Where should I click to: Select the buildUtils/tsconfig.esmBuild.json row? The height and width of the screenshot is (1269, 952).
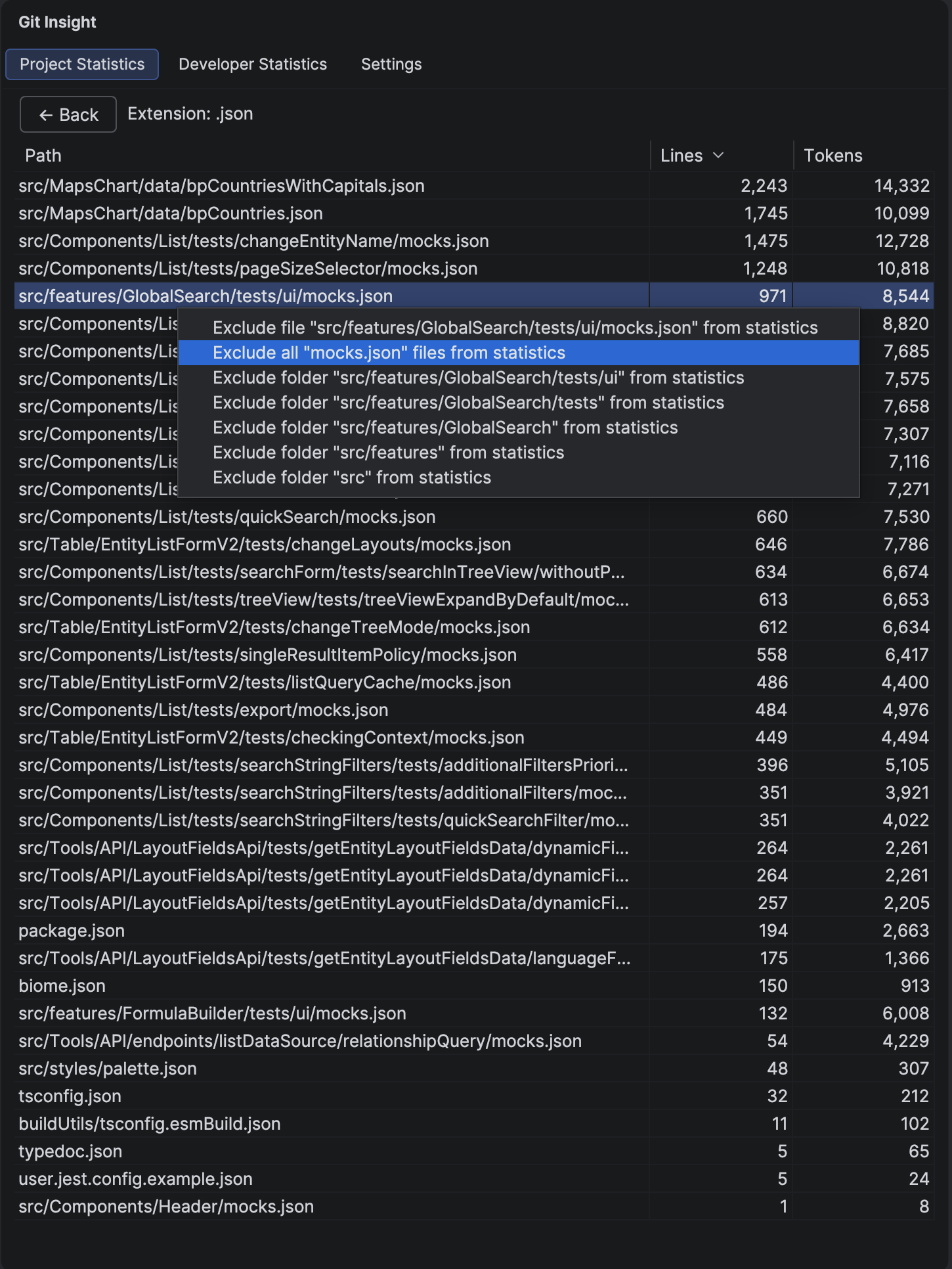coord(474,1124)
